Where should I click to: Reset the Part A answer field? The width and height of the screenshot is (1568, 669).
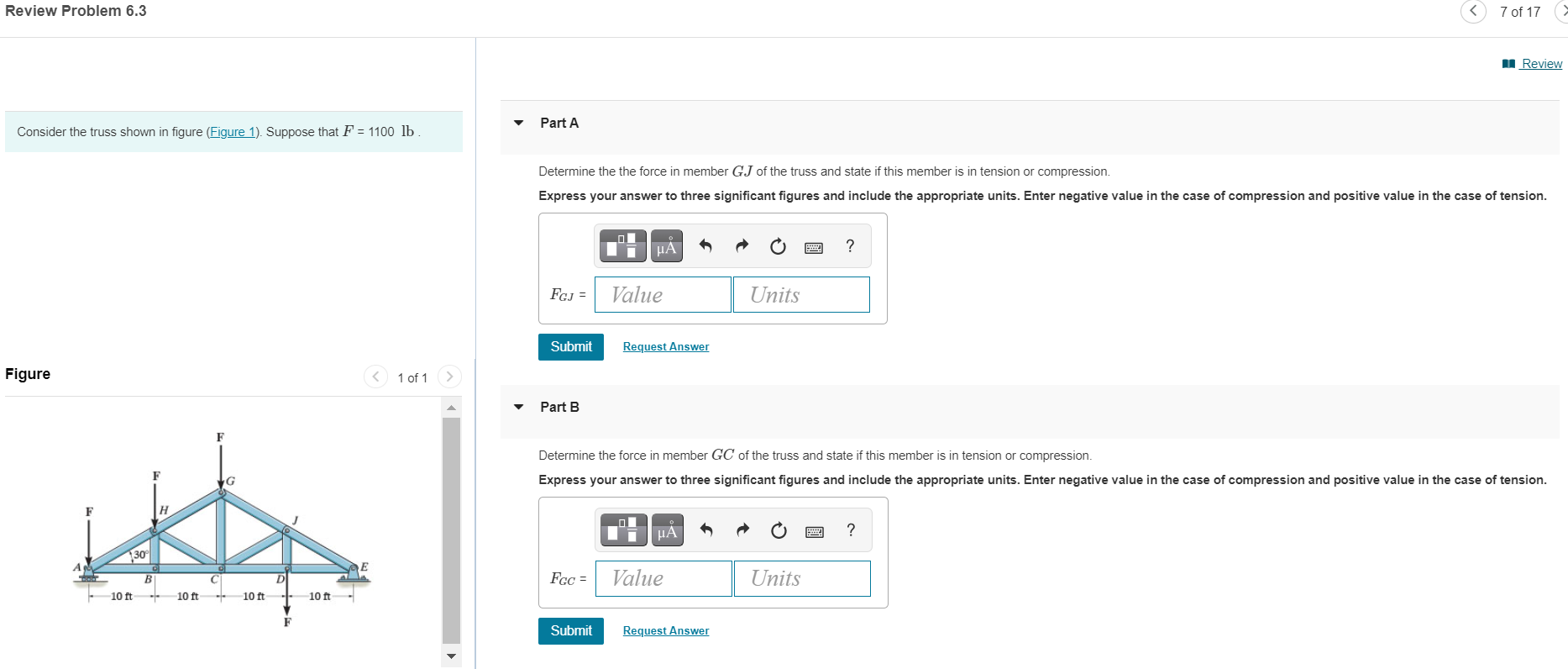(x=778, y=246)
